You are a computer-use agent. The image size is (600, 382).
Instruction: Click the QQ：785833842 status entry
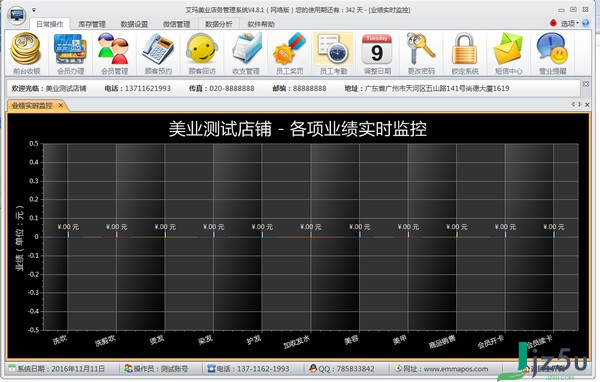[x=346, y=369]
